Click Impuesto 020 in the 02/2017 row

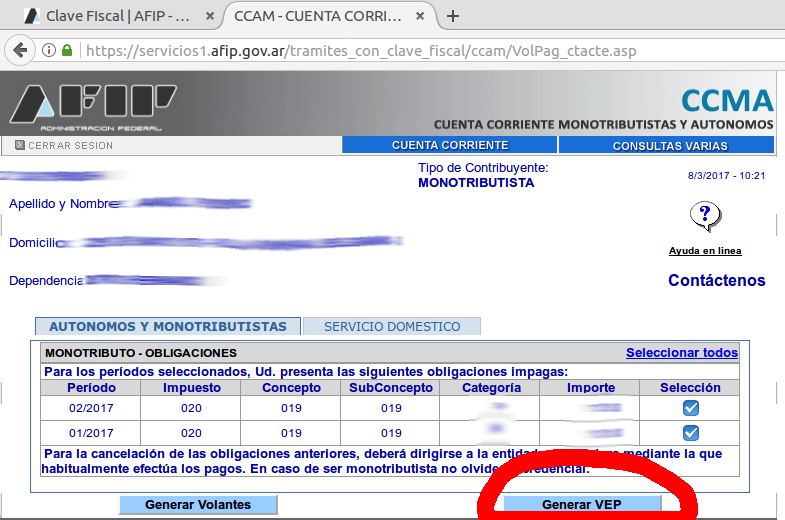tap(191, 408)
